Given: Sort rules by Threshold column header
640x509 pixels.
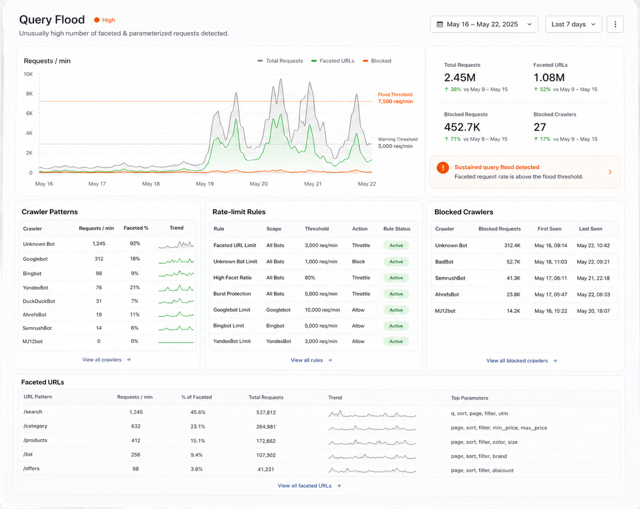Looking at the screenshot, I should point(317,229).
